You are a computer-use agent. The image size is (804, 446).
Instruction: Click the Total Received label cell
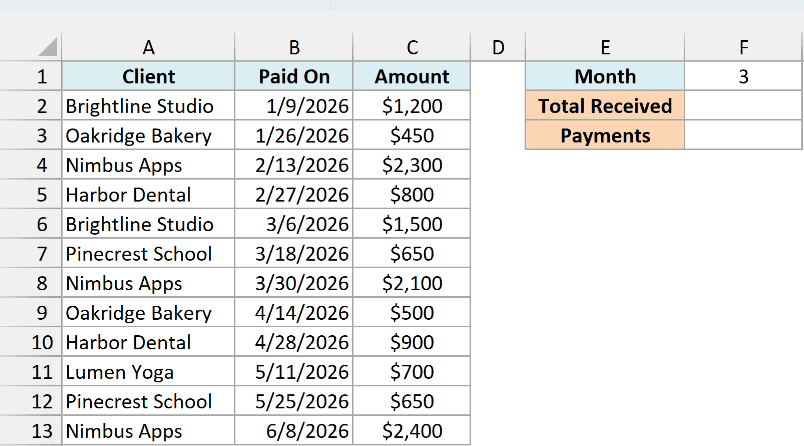605,106
